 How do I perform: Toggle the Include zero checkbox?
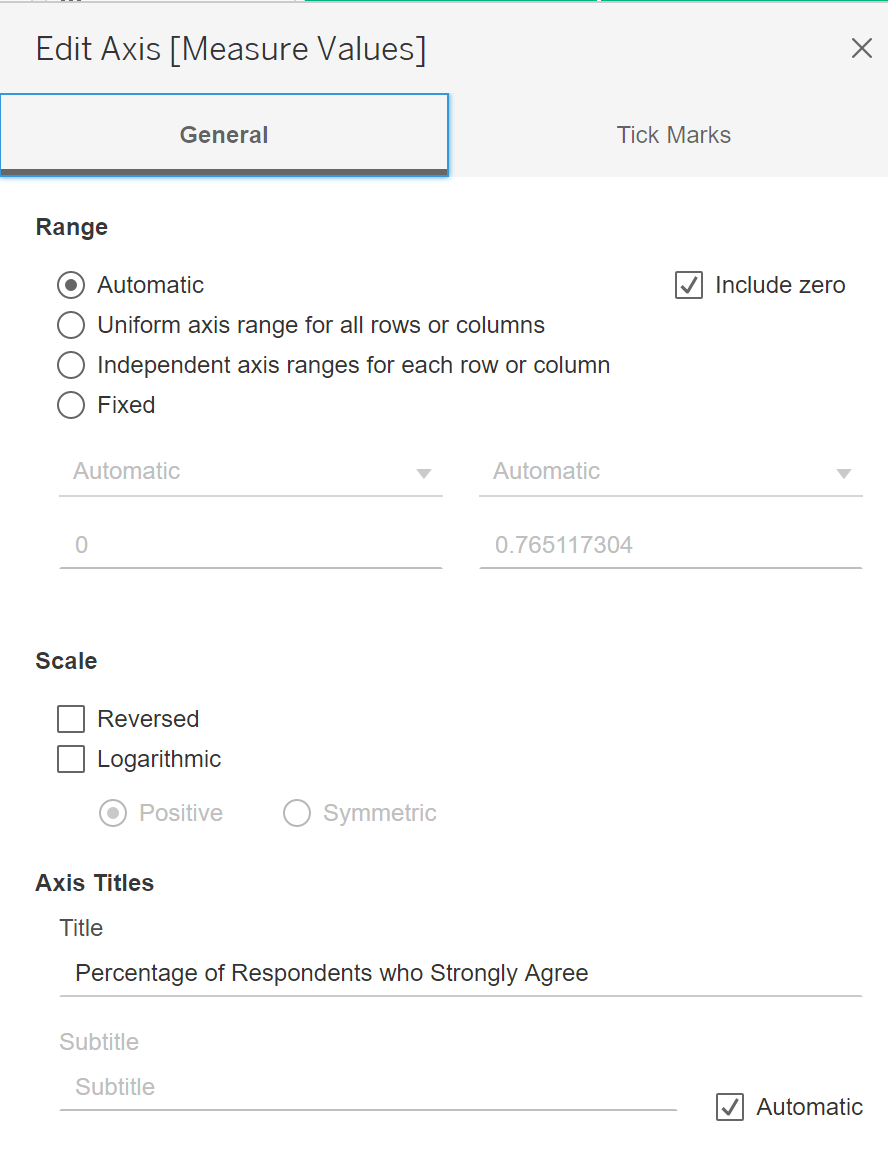pyautogui.click(x=689, y=285)
